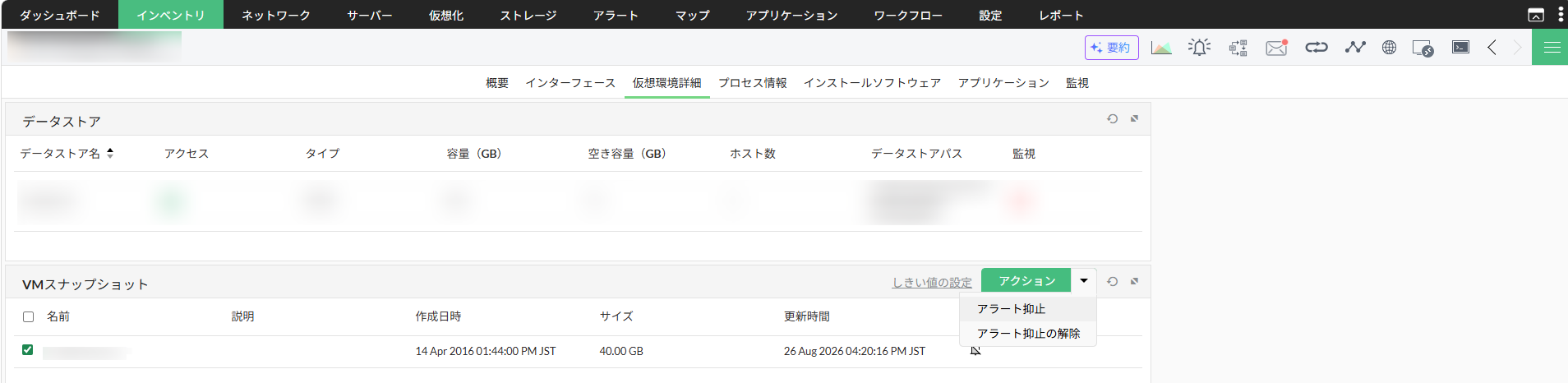Click the line-graph nodes icon
This screenshot has height=383, width=1568.
coord(1355,48)
